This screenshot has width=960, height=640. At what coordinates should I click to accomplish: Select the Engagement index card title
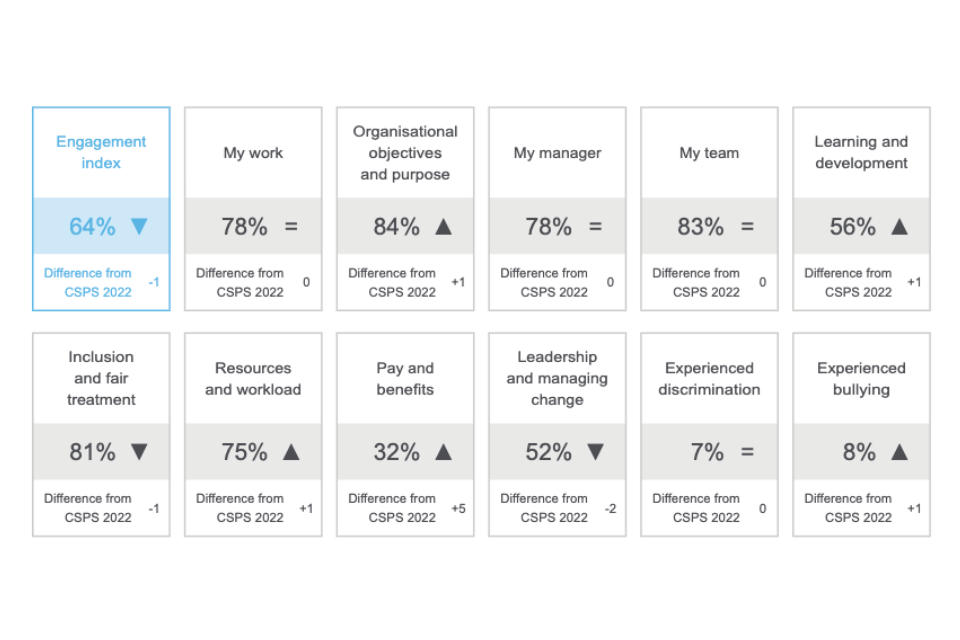[101, 152]
